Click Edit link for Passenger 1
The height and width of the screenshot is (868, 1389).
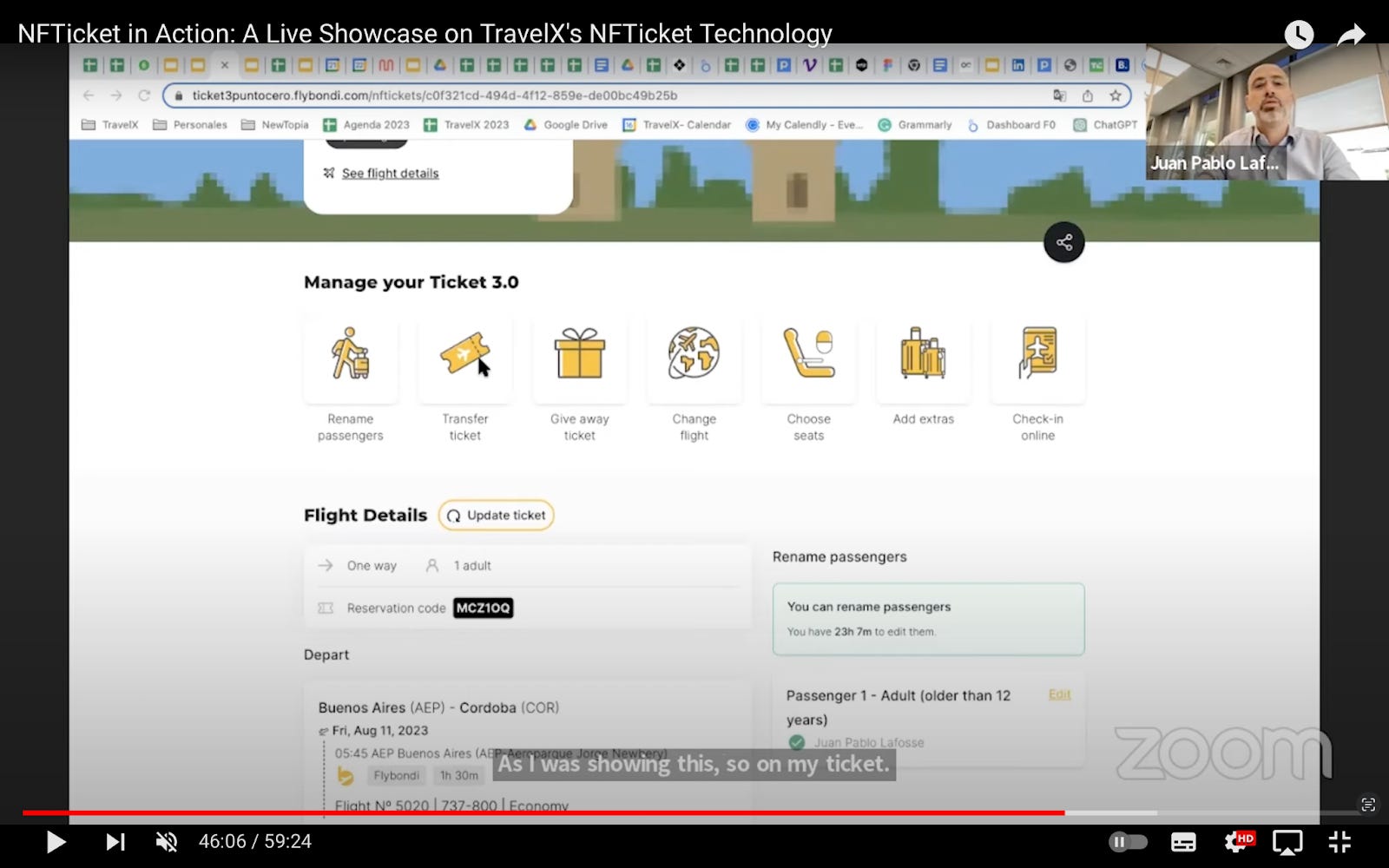pyautogui.click(x=1060, y=694)
